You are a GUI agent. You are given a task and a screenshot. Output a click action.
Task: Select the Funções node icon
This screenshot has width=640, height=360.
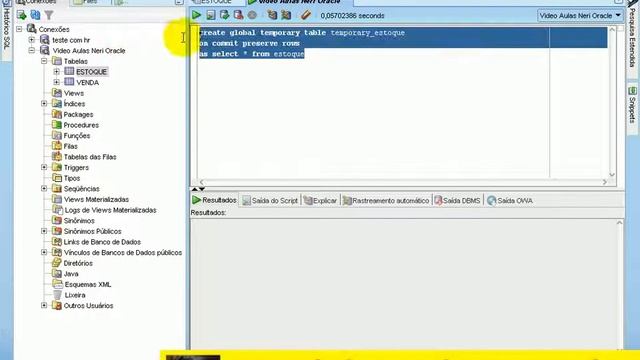click(57, 136)
